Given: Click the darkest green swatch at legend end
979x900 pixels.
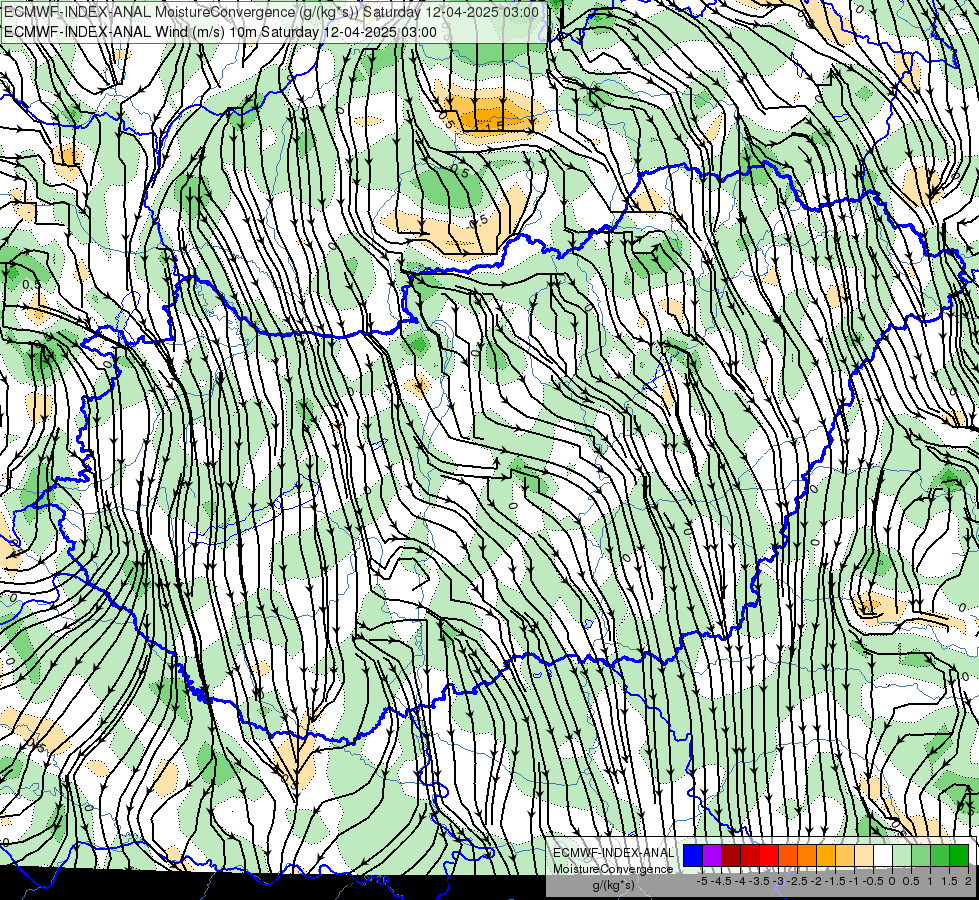Looking at the screenshot, I should 959,856.
